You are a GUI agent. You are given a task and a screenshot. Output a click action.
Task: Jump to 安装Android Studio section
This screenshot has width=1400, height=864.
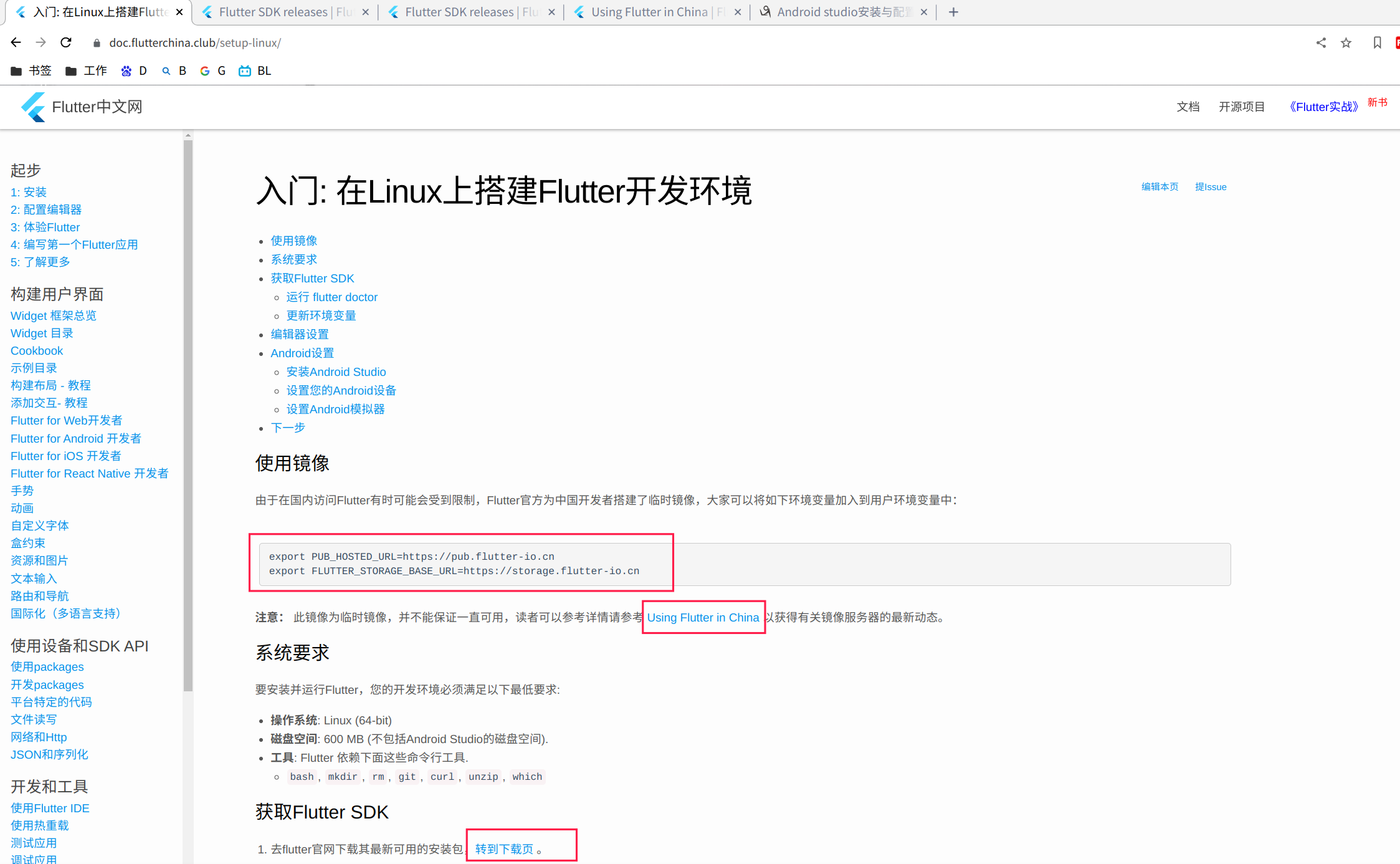(x=336, y=372)
